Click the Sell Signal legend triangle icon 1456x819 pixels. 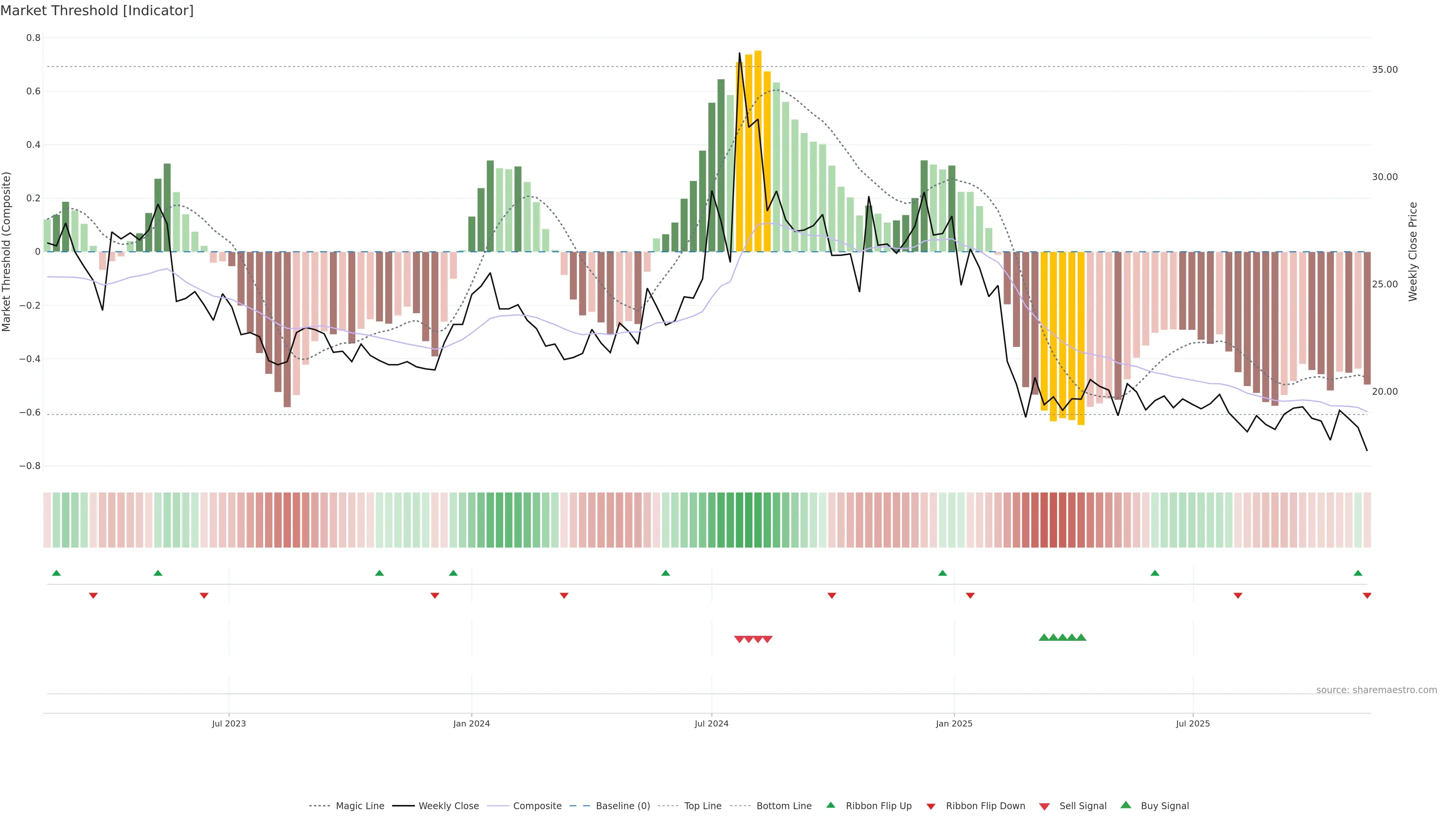point(1045,806)
